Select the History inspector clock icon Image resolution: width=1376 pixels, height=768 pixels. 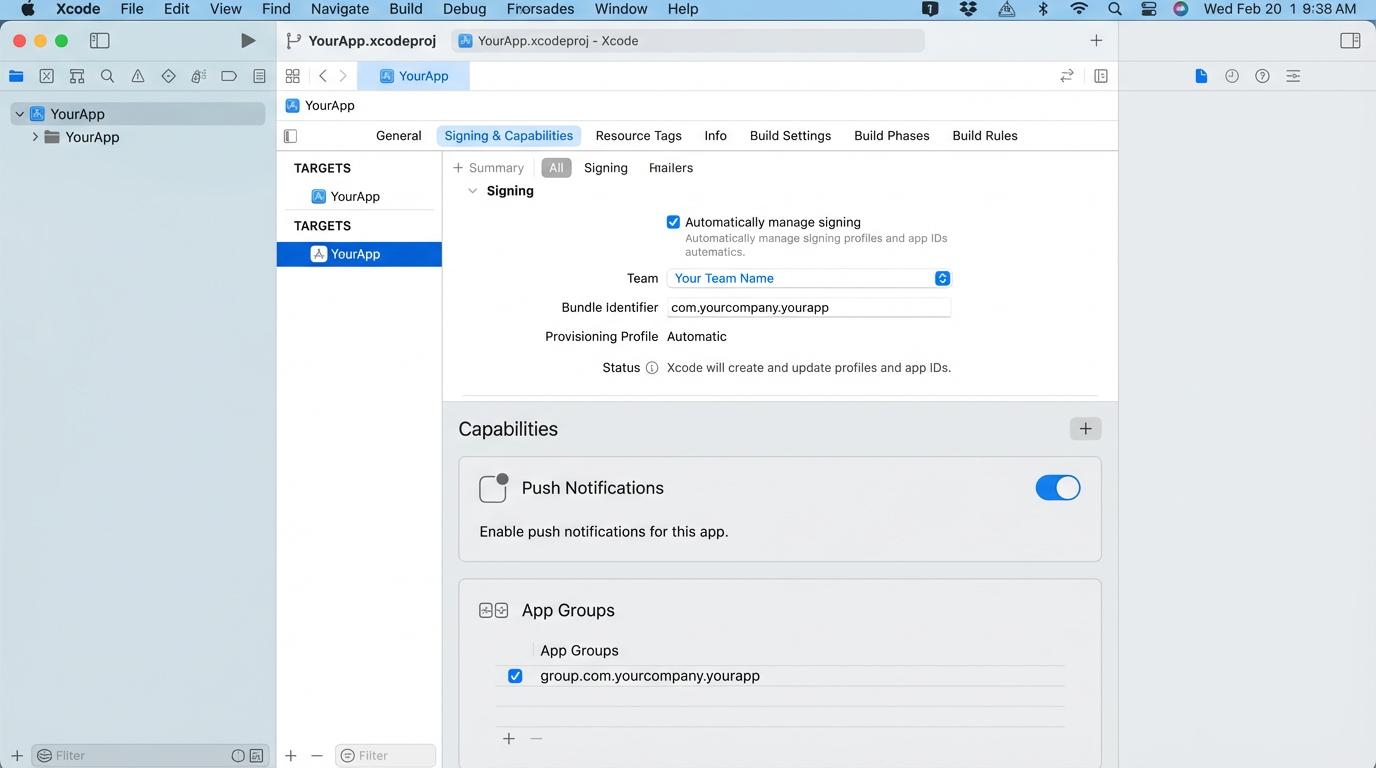click(x=1231, y=75)
